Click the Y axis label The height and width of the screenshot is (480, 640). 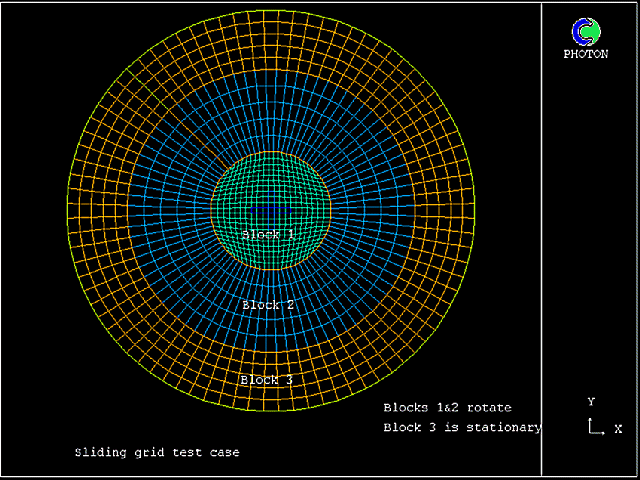[591, 402]
